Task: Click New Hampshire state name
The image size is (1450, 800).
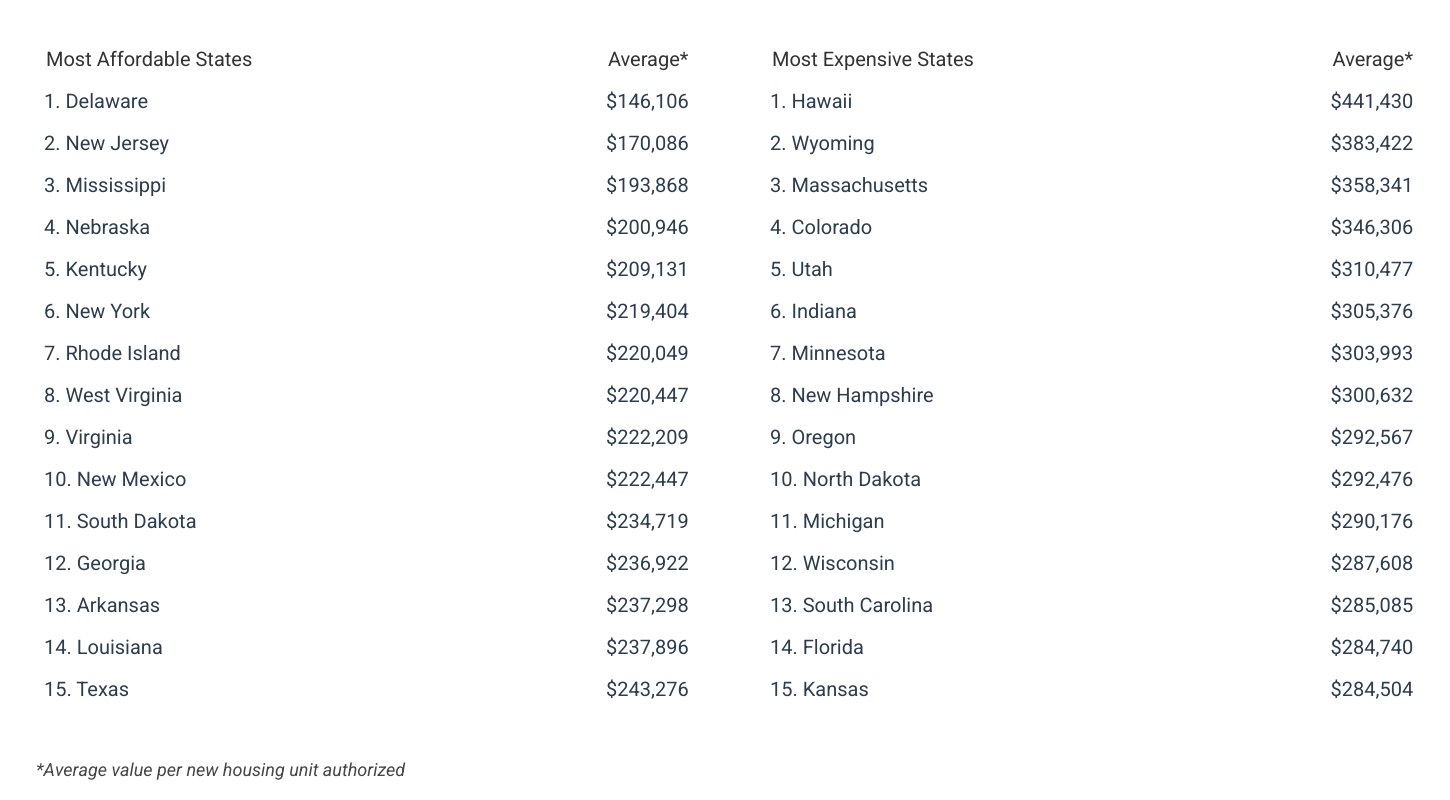Action: [x=862, y=395]
